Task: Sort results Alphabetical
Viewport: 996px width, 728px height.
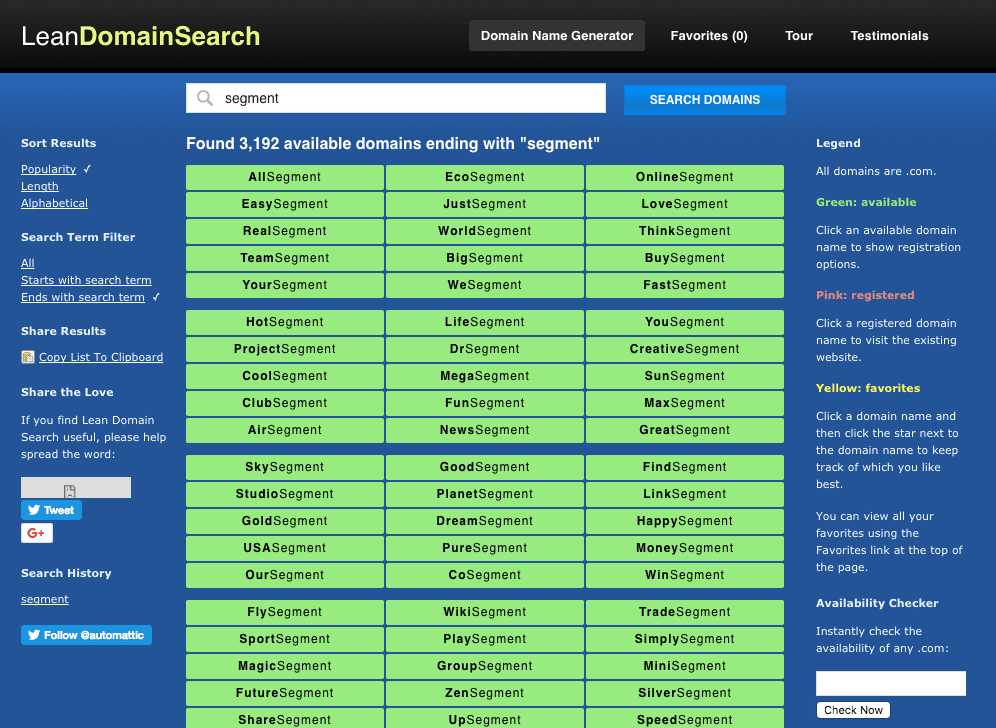Action: (54, 203)
